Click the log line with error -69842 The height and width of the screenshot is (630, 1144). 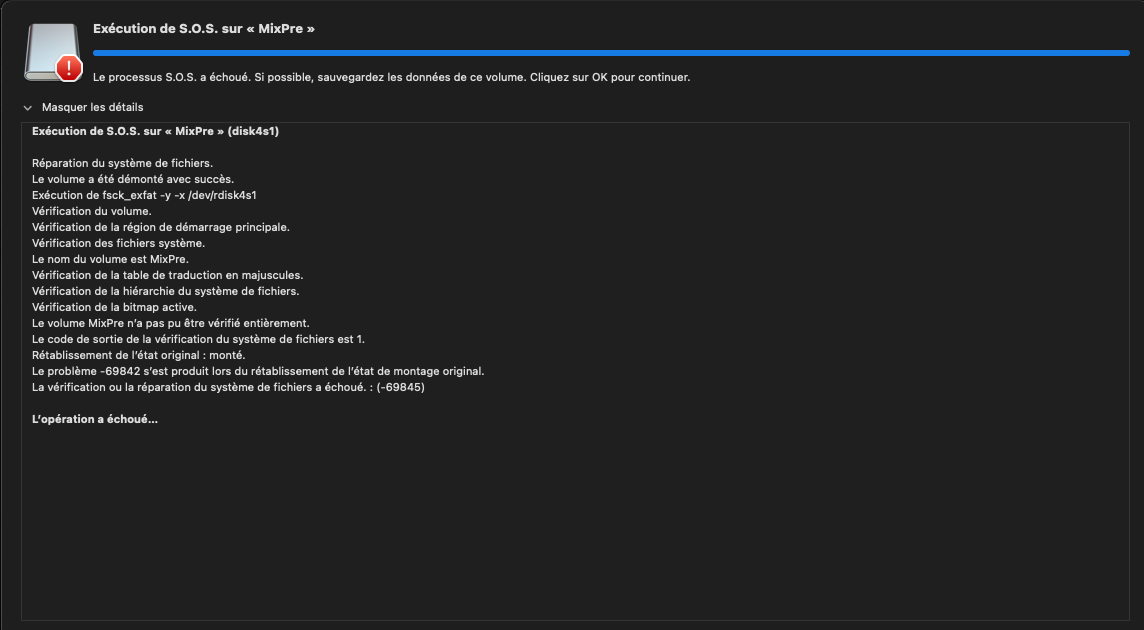[258, 371]
